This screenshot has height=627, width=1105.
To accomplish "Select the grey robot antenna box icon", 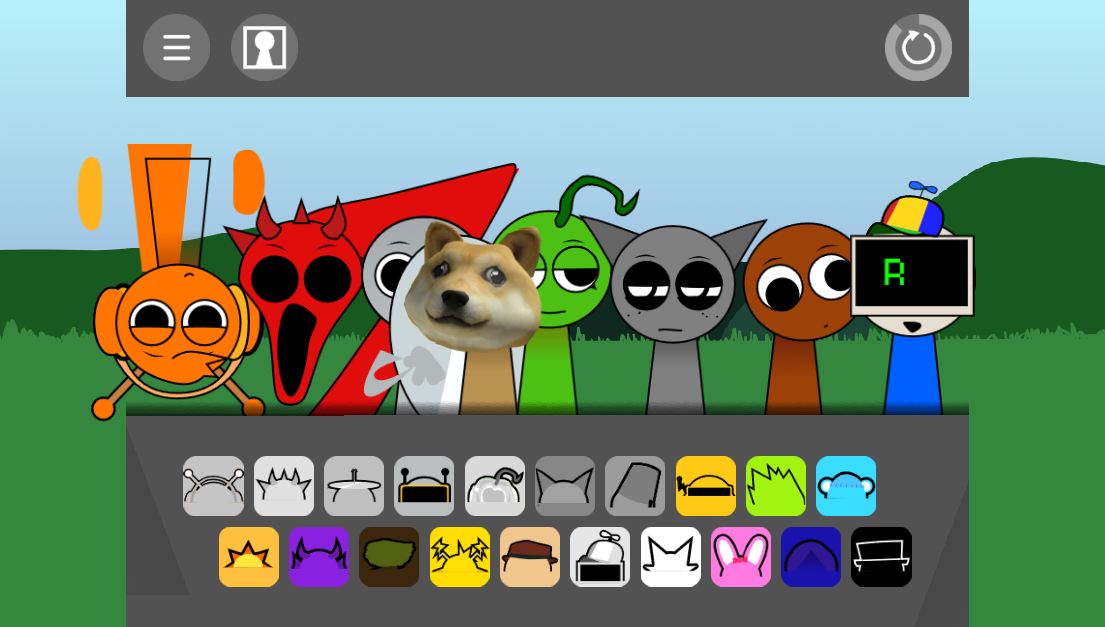I will pyautogui.click(x=424, y=486).
